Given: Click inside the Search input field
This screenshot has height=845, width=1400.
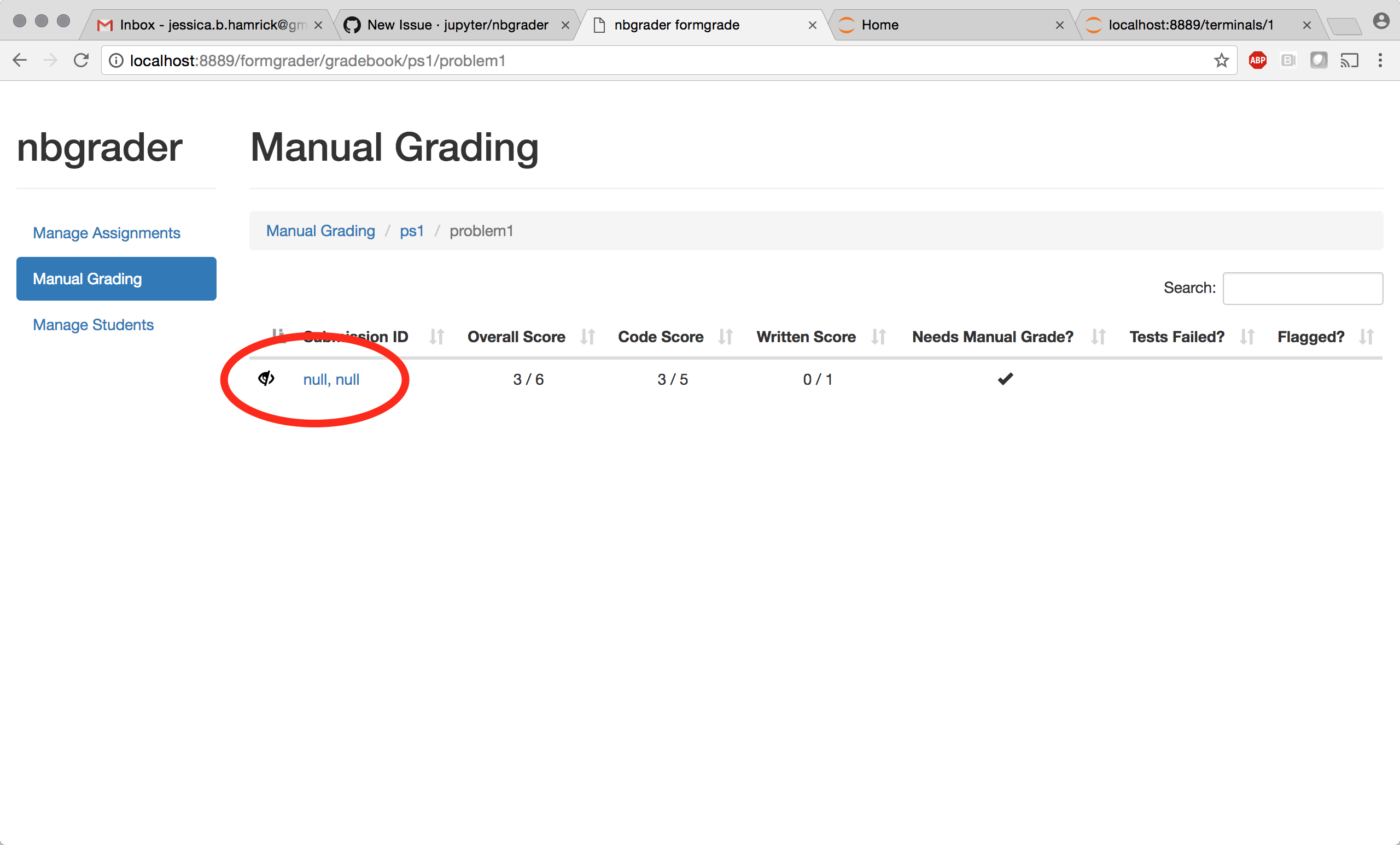Looking at the screenshot, I should [x=1302, y=288].
